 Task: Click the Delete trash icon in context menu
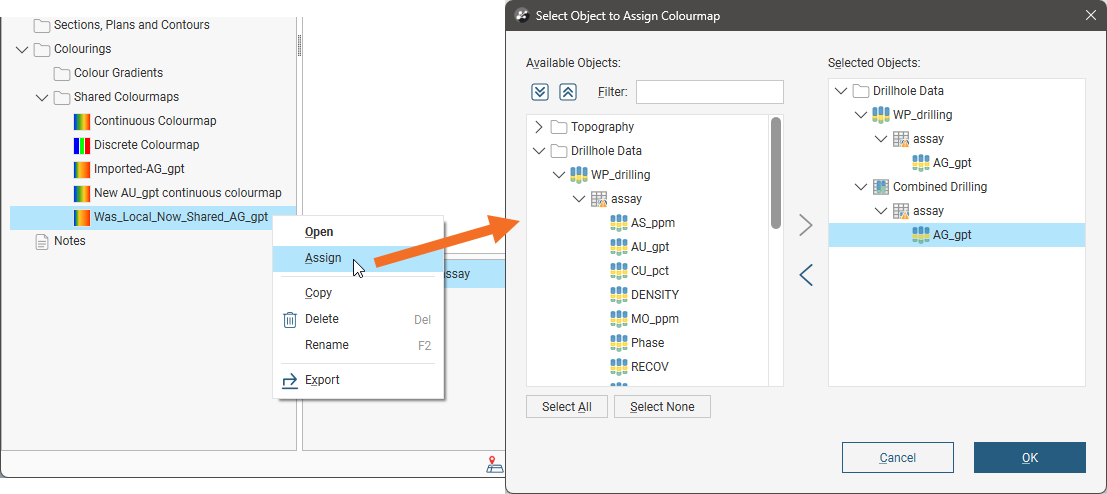(290, 320)
